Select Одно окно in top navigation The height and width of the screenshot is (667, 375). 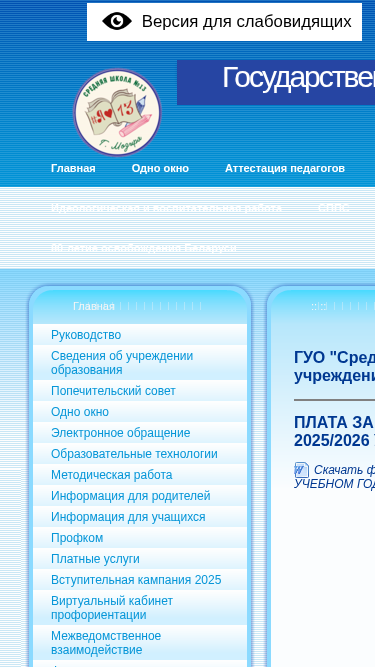pyautogui.click(x=160, y=168)
